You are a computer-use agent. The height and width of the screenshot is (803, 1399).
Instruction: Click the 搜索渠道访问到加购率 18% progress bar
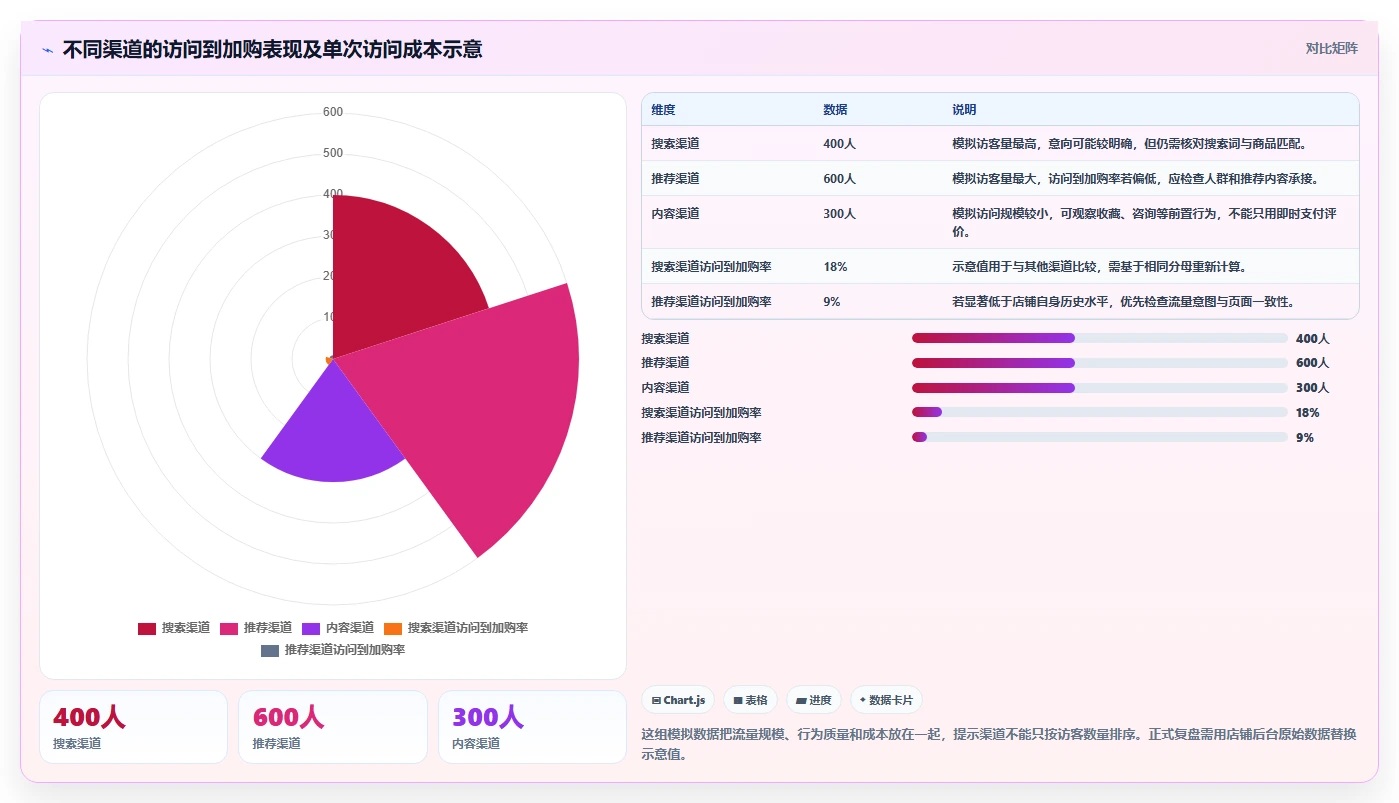[1100, 412]
